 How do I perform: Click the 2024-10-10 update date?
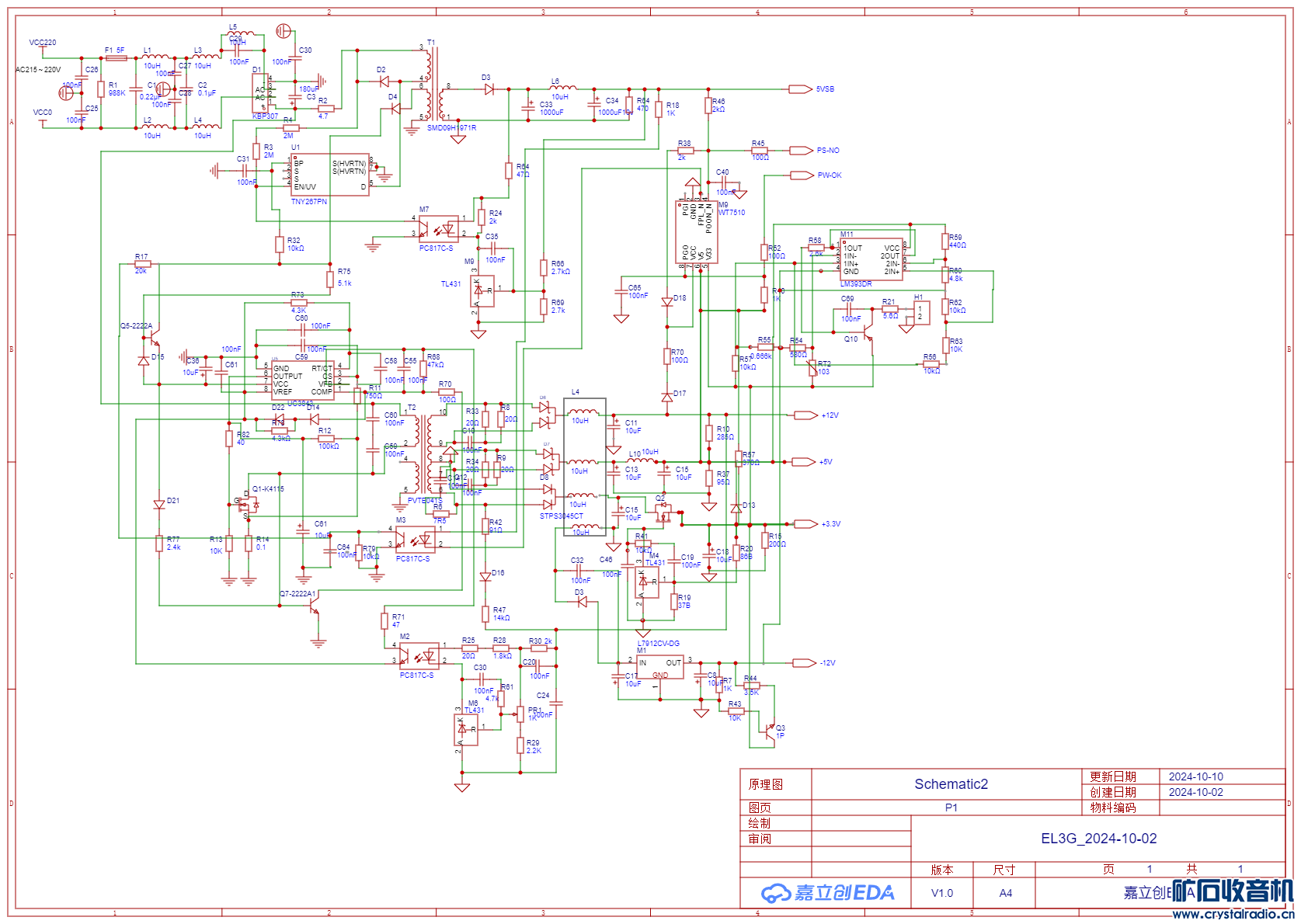tap(1196, 776)
